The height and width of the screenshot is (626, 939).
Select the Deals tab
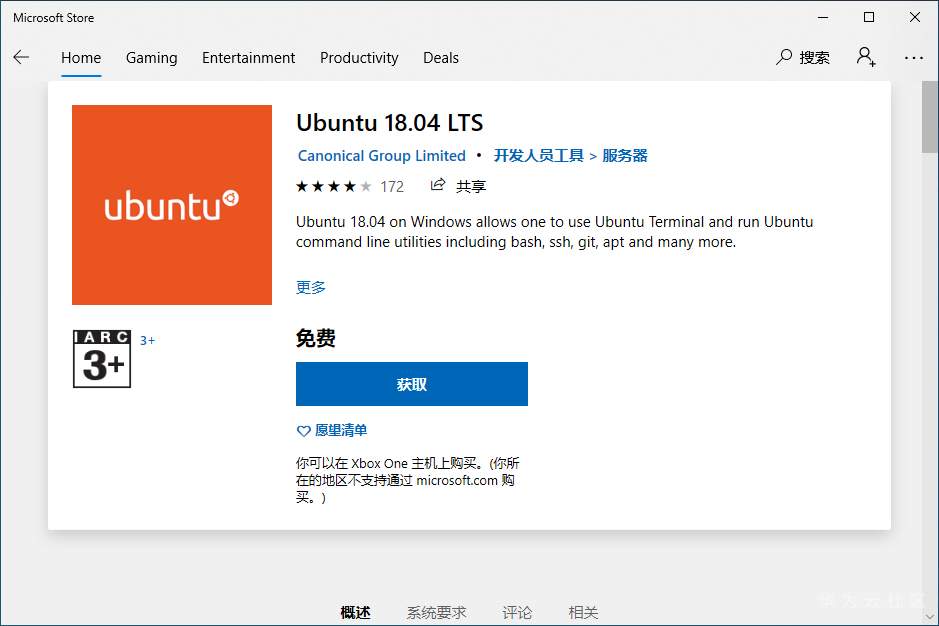[x=441, y=58]
